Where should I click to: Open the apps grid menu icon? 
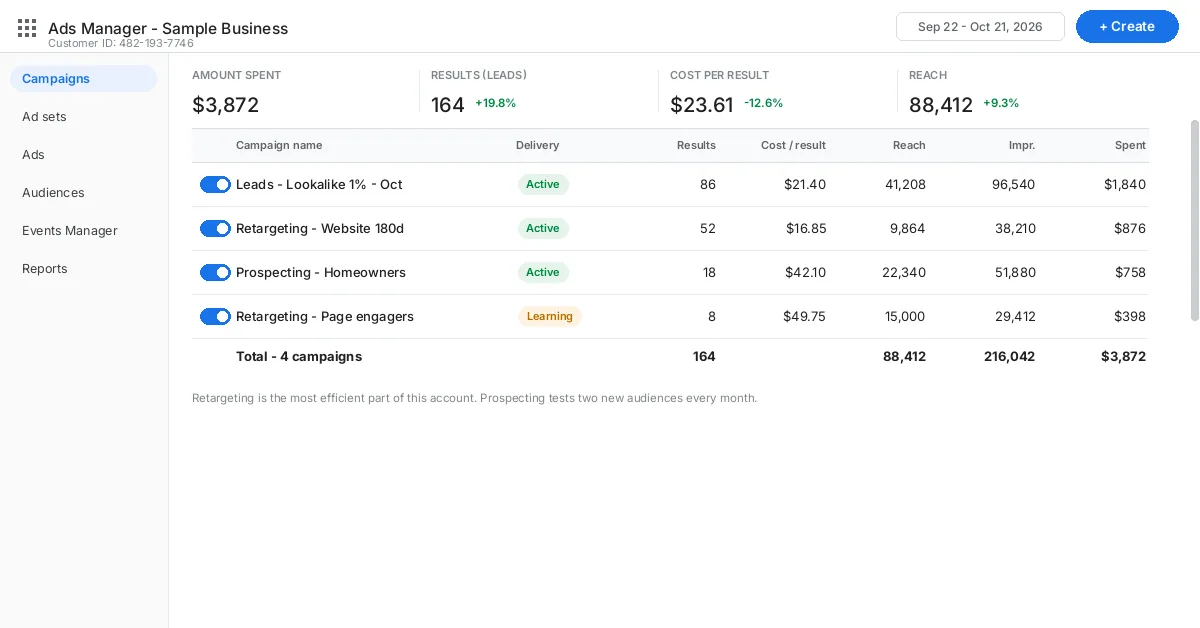27,28
